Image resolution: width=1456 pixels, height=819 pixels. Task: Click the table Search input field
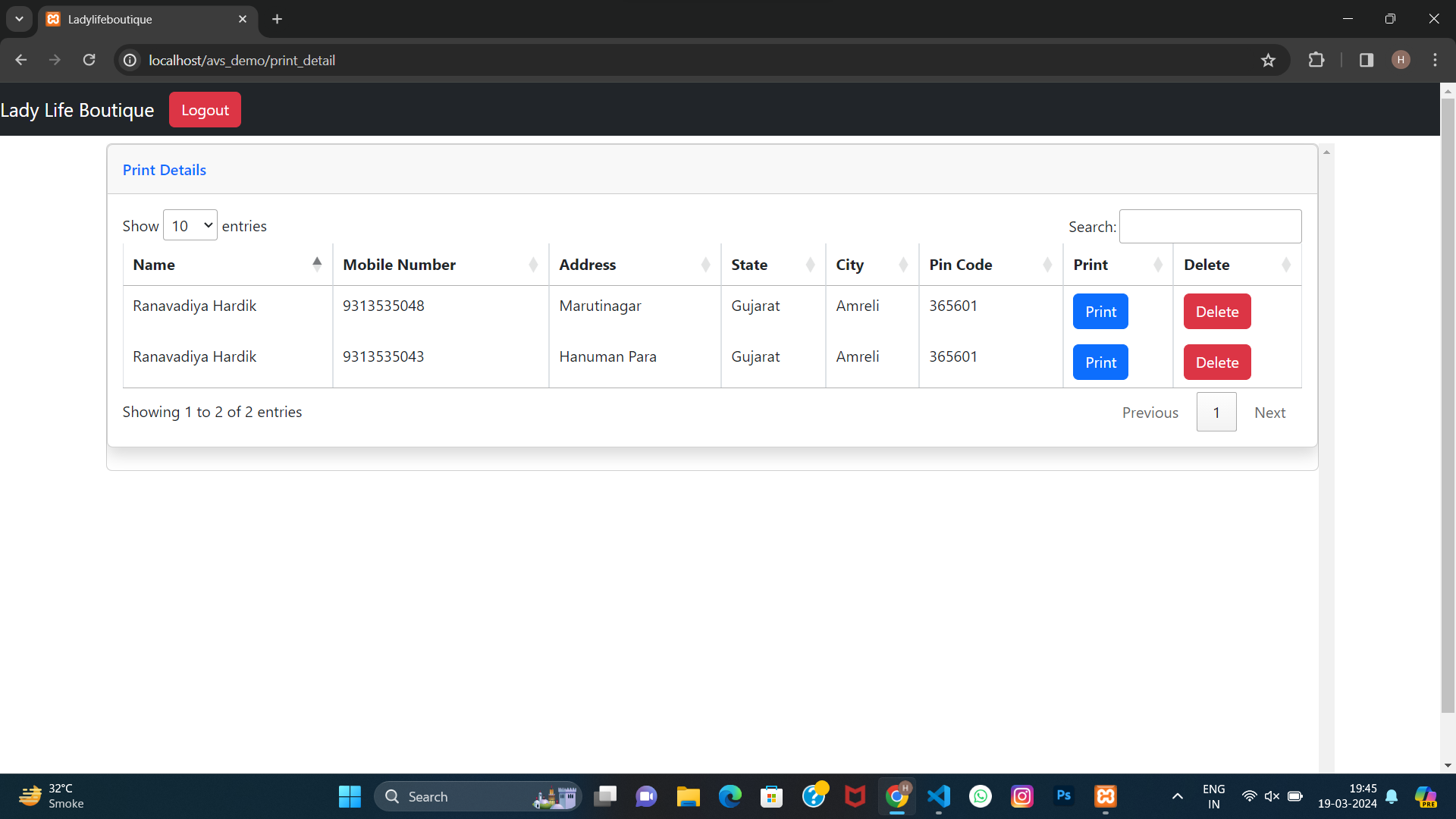[1210, 226]
